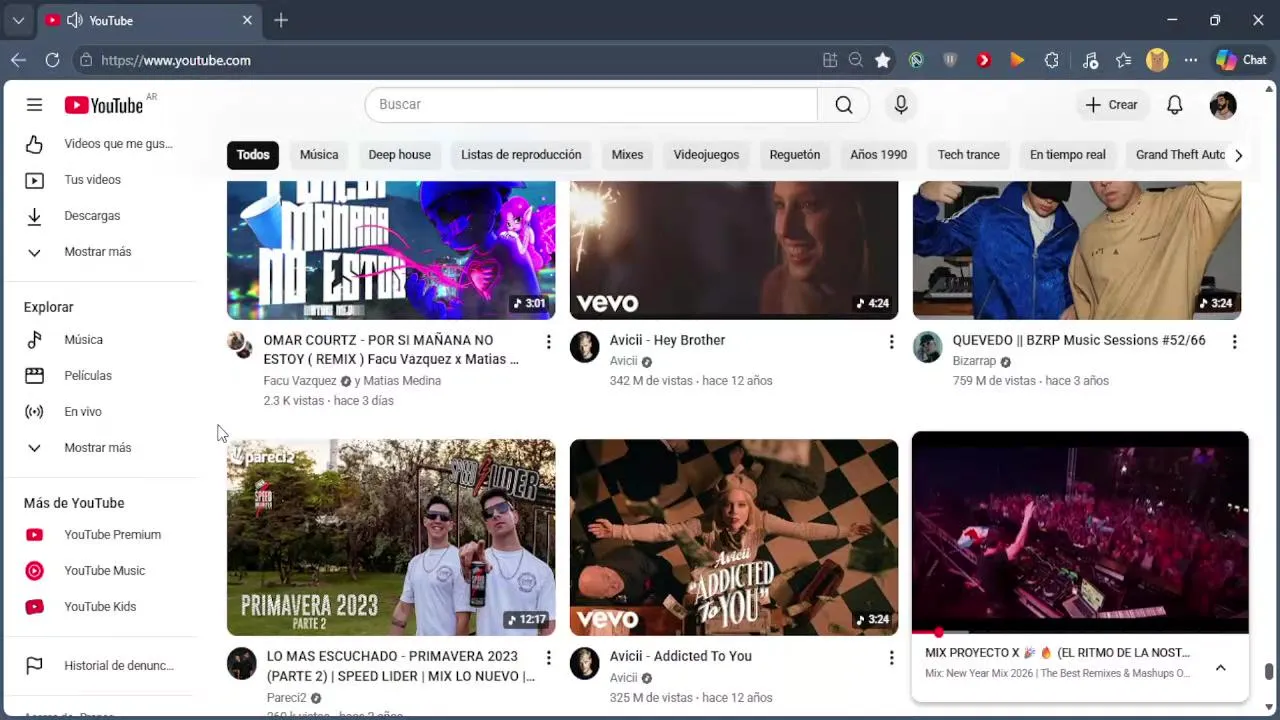Click the browser favorites star icon

[x=882, y=60]
